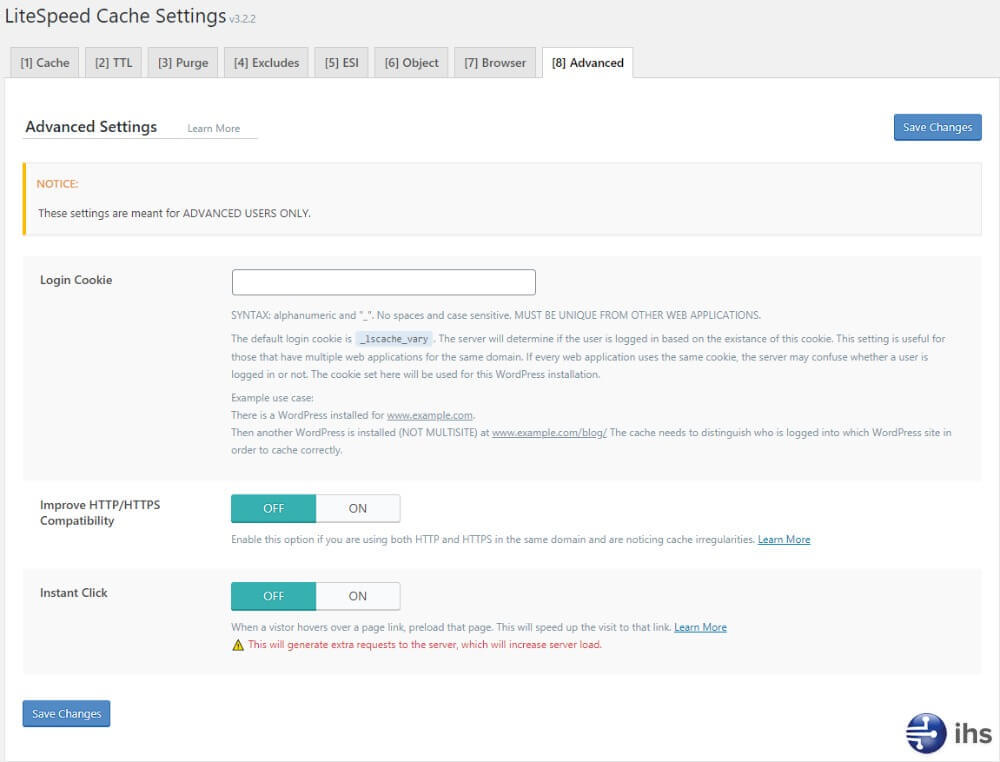Click the top Save Changes button
Viewport: 1000px width, 762px height.
(x=938, y=127)
